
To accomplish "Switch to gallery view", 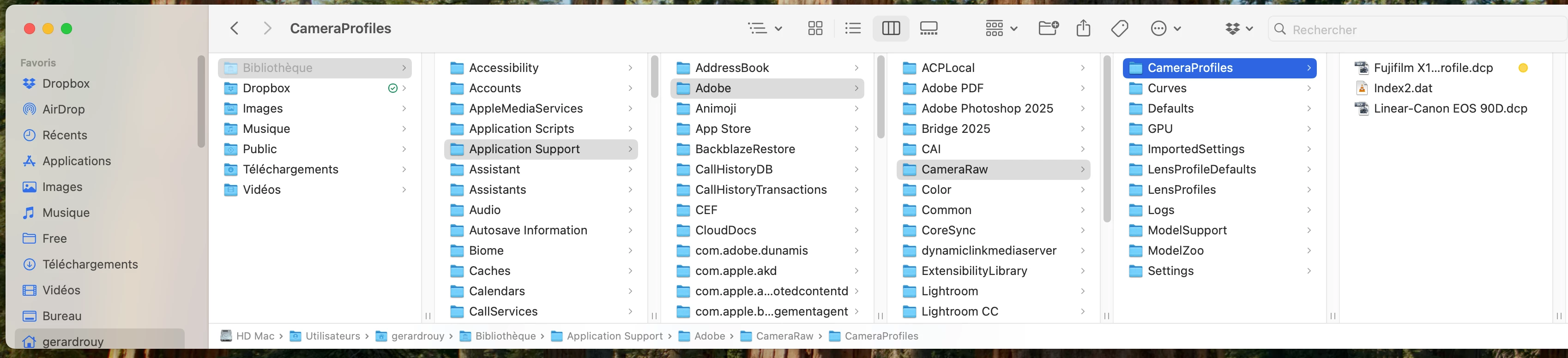I will pyautogui.click(x=929, y=29).
